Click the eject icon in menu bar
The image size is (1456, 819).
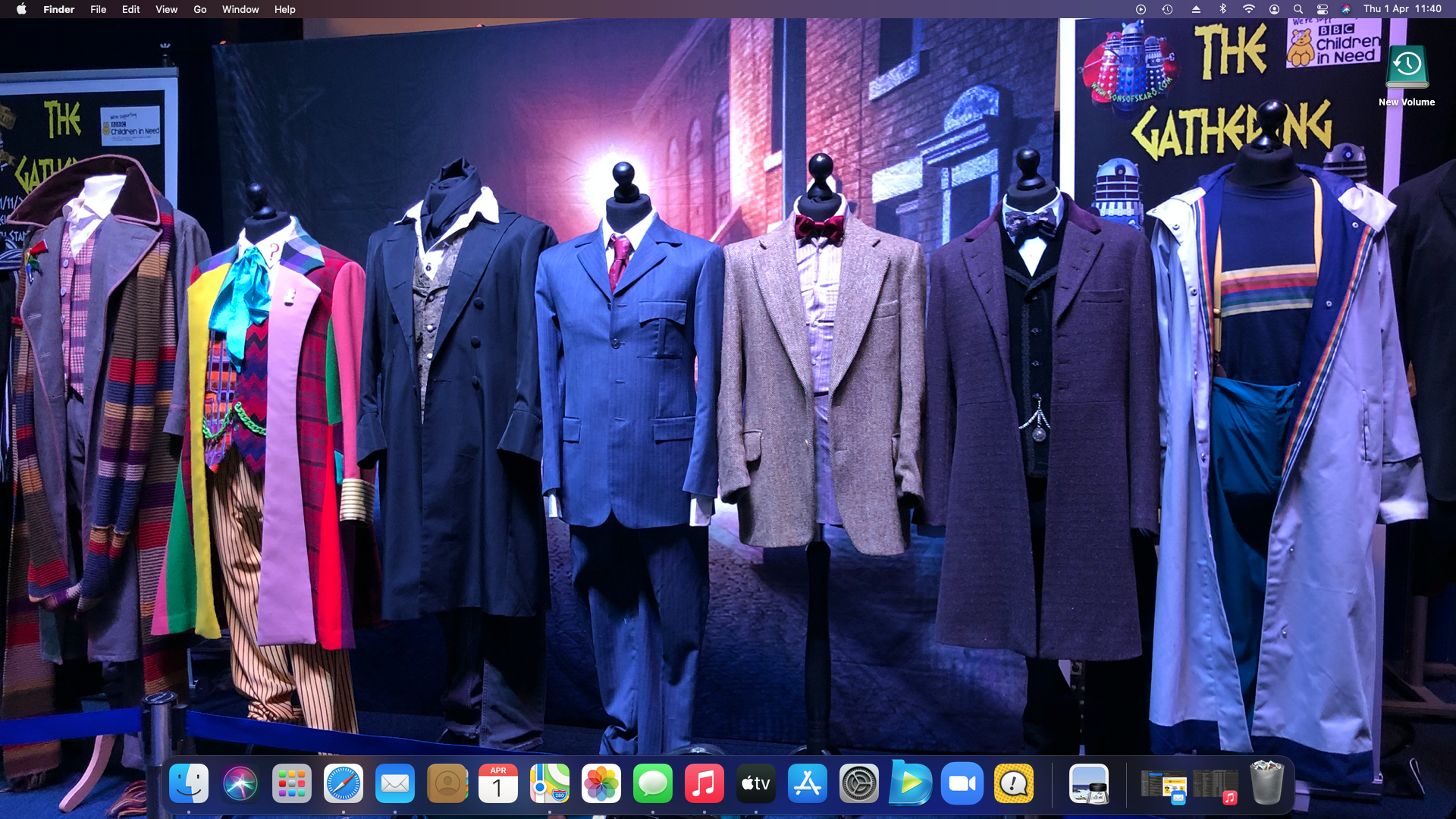1196,9
